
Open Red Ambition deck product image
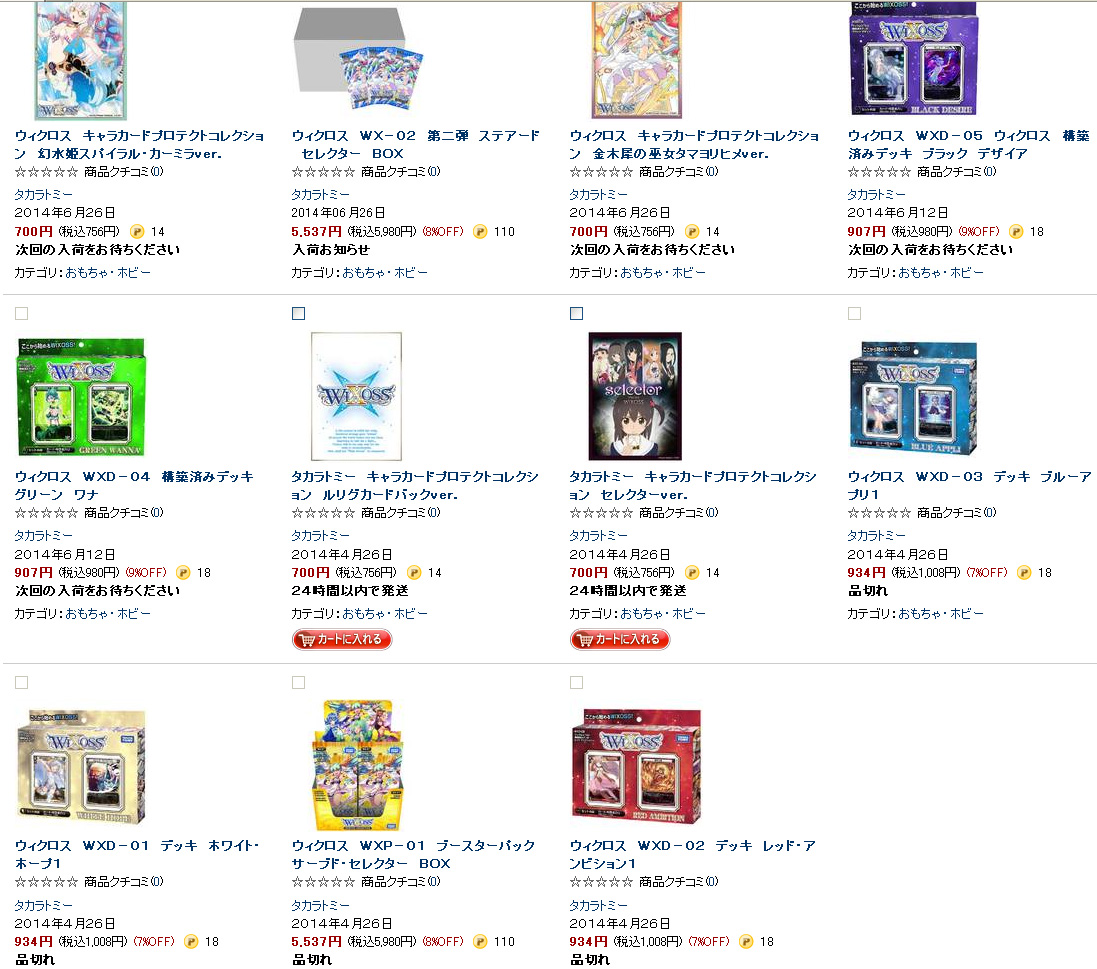[635, 767]
